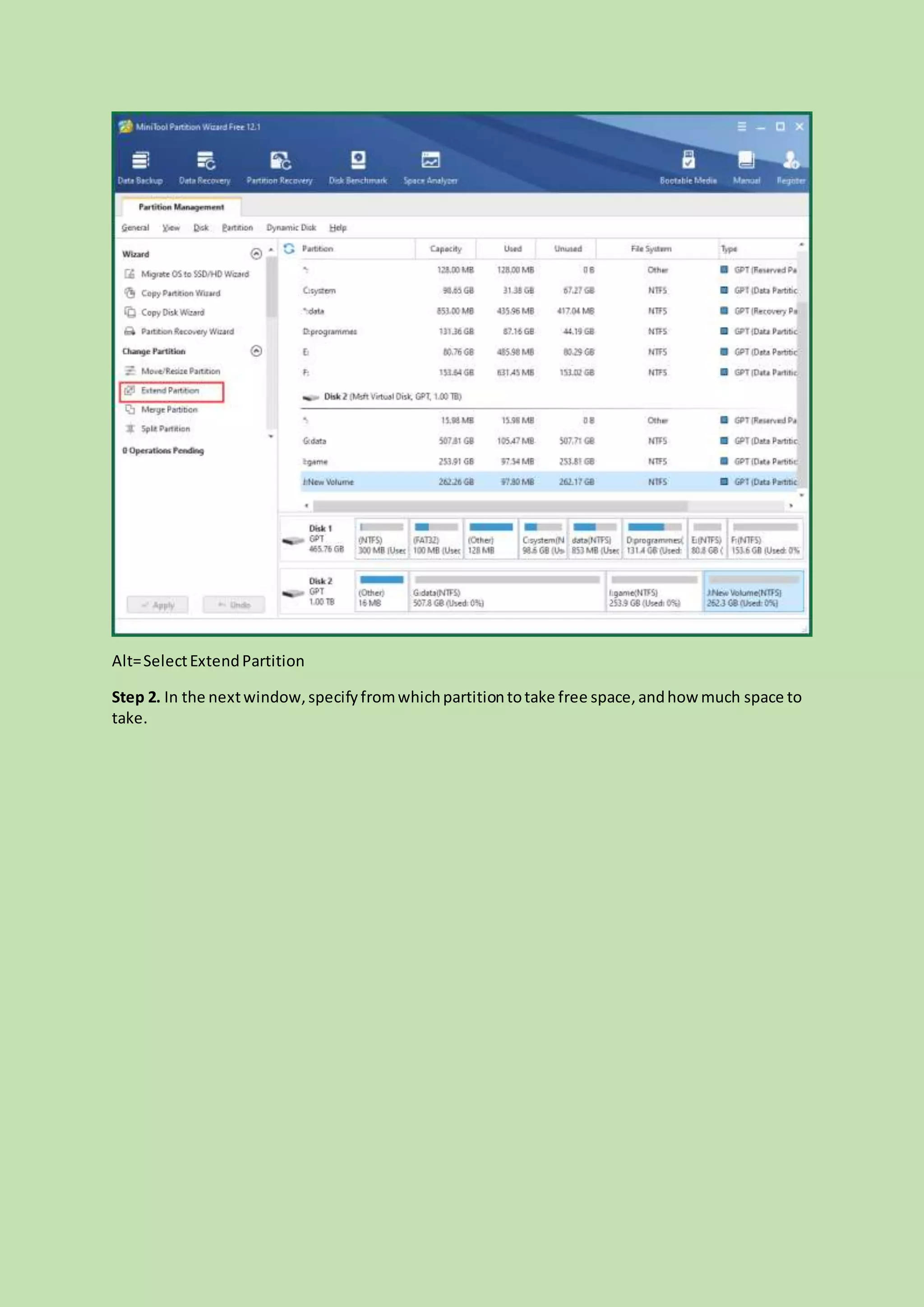Select the F:(NTFS) block on Disk 1
This screenshot has height=1307, width=924.
[x=766, y=539]
